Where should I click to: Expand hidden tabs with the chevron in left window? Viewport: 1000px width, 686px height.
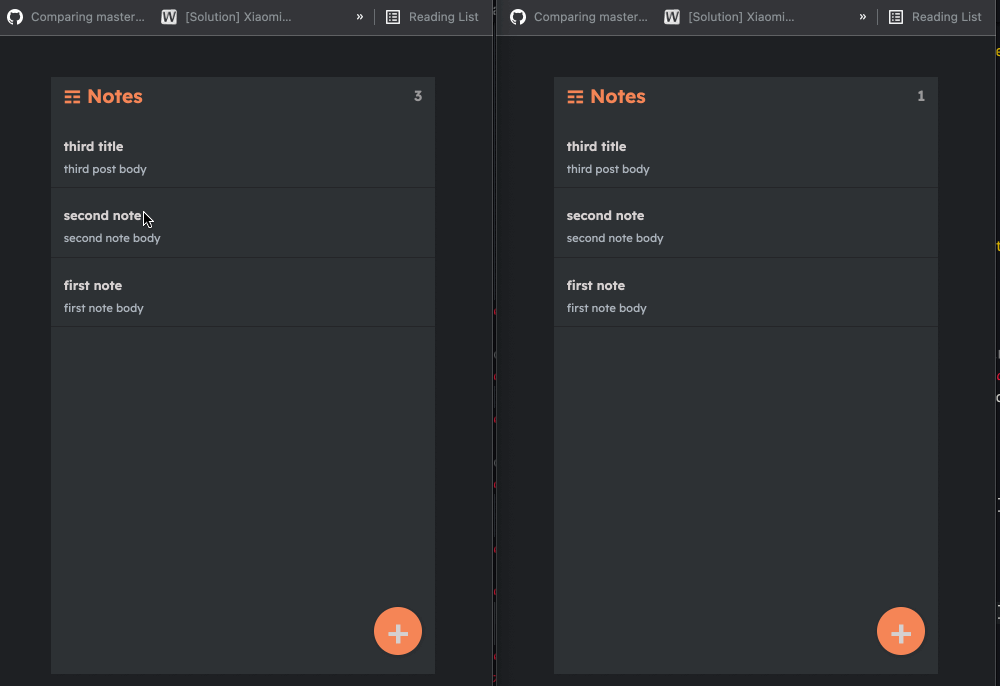pyautogui.click(x=359, y=16)
